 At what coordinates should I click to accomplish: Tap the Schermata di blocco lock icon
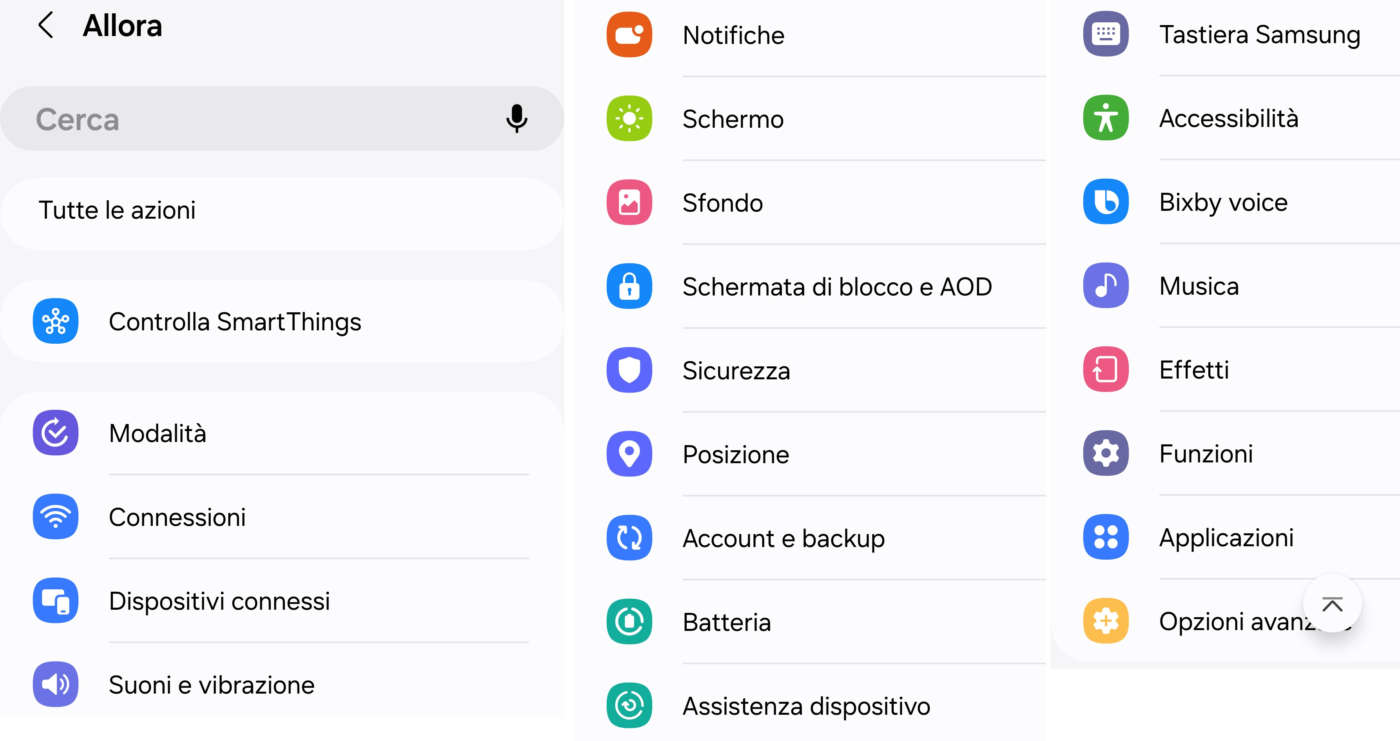[629, 287]
